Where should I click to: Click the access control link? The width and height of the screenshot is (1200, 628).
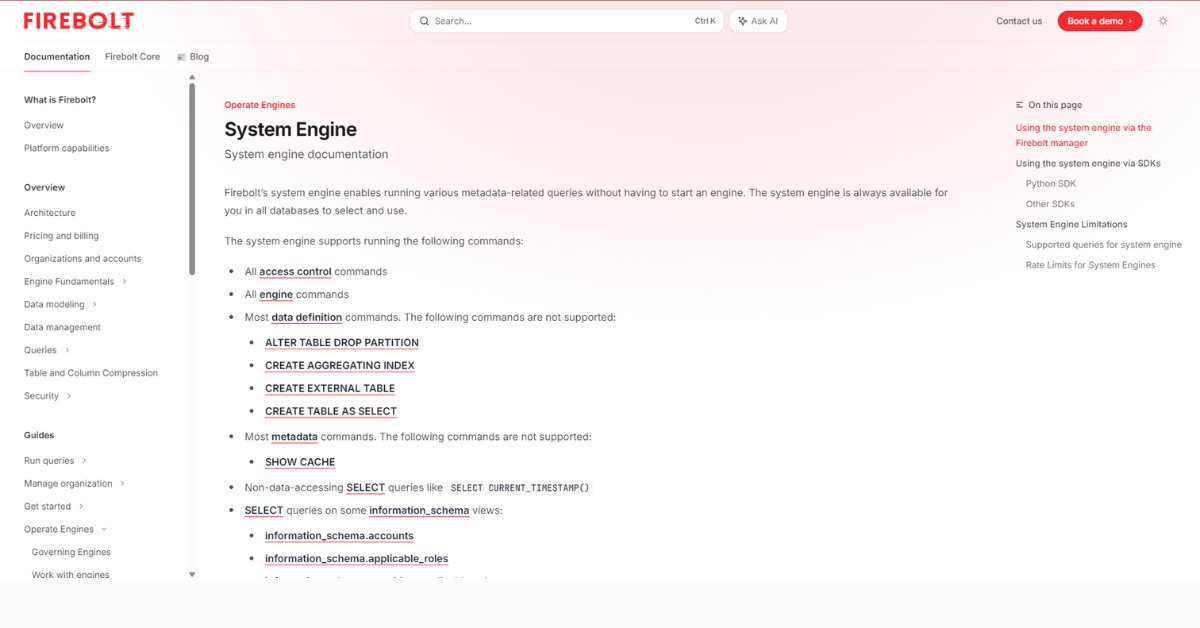(295, 272)
